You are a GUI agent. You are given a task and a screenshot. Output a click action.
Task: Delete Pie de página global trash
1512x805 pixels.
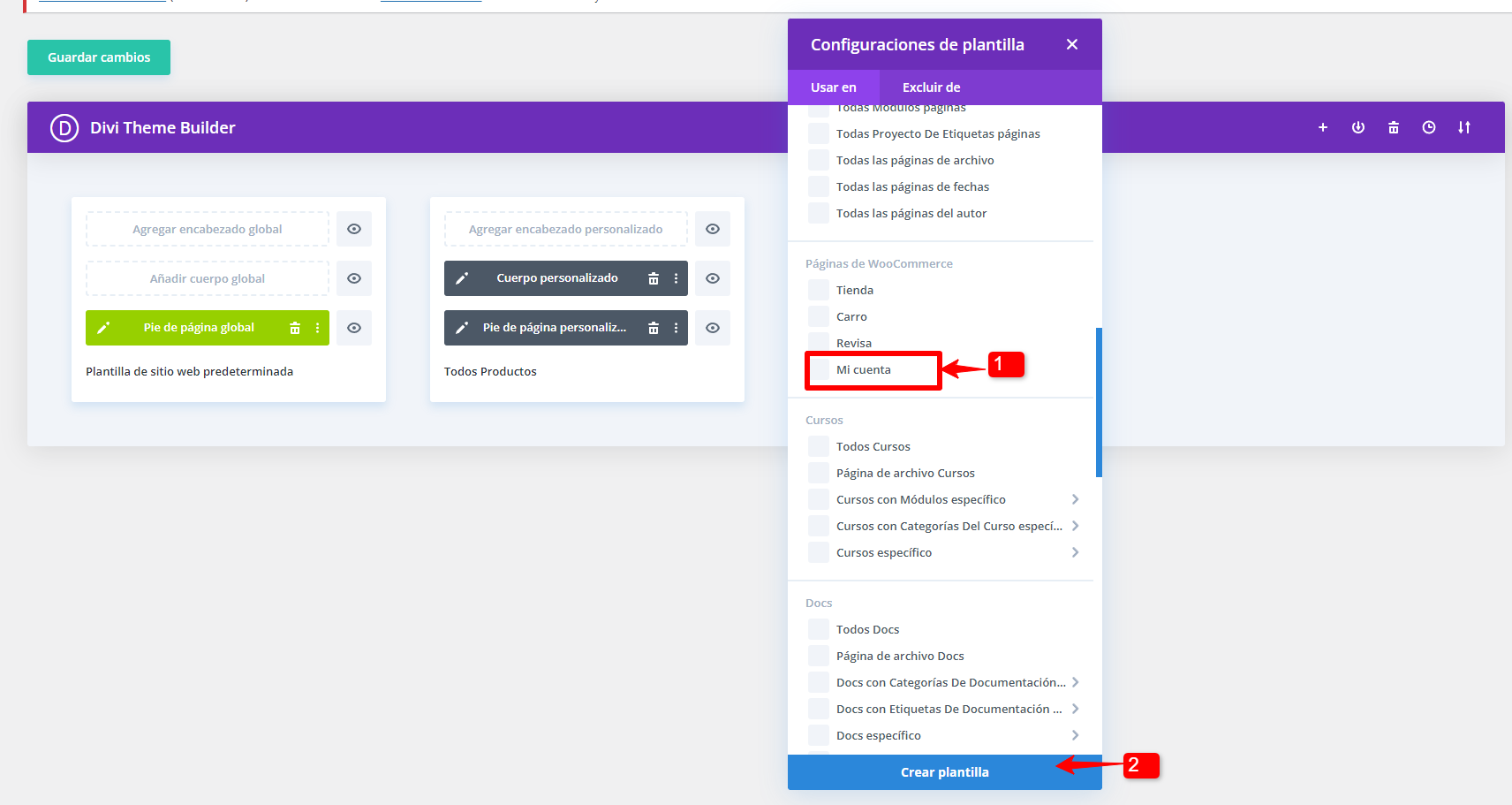(295, 328)
